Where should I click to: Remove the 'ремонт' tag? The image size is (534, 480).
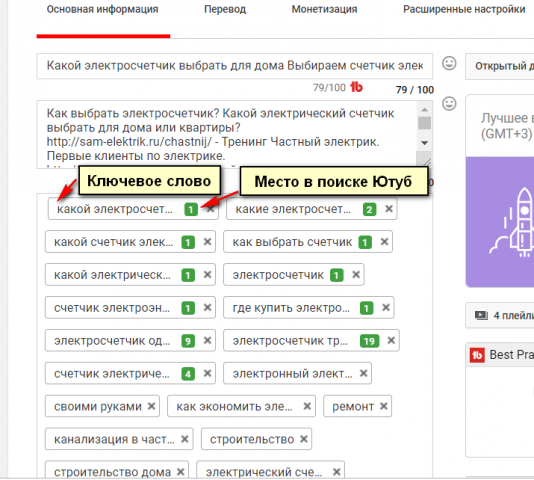coord(384,406)
